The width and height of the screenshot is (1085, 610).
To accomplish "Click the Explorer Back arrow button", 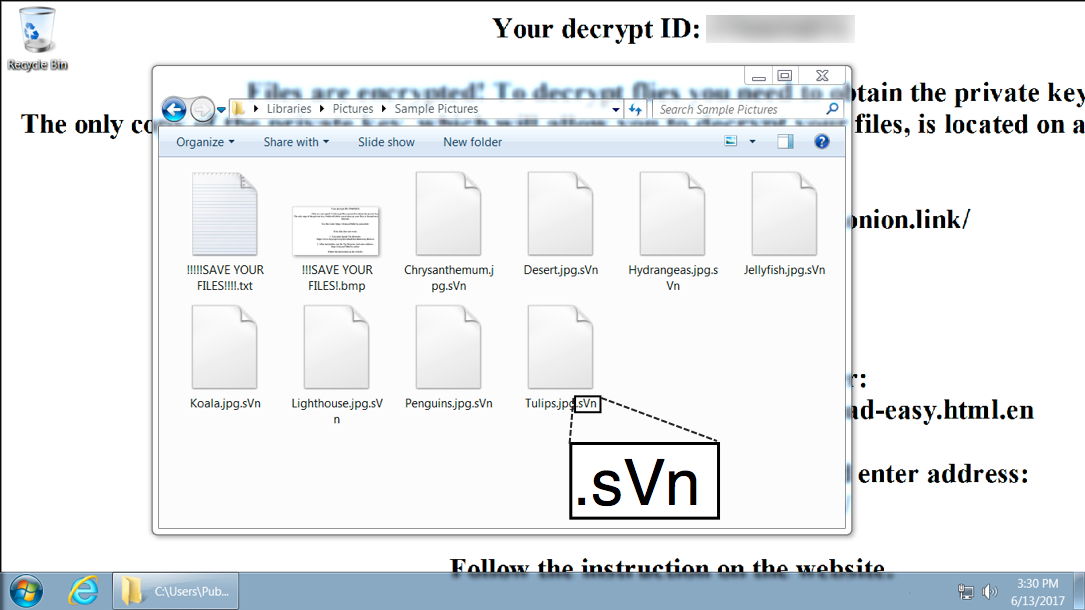I will (x=174, y=109).
